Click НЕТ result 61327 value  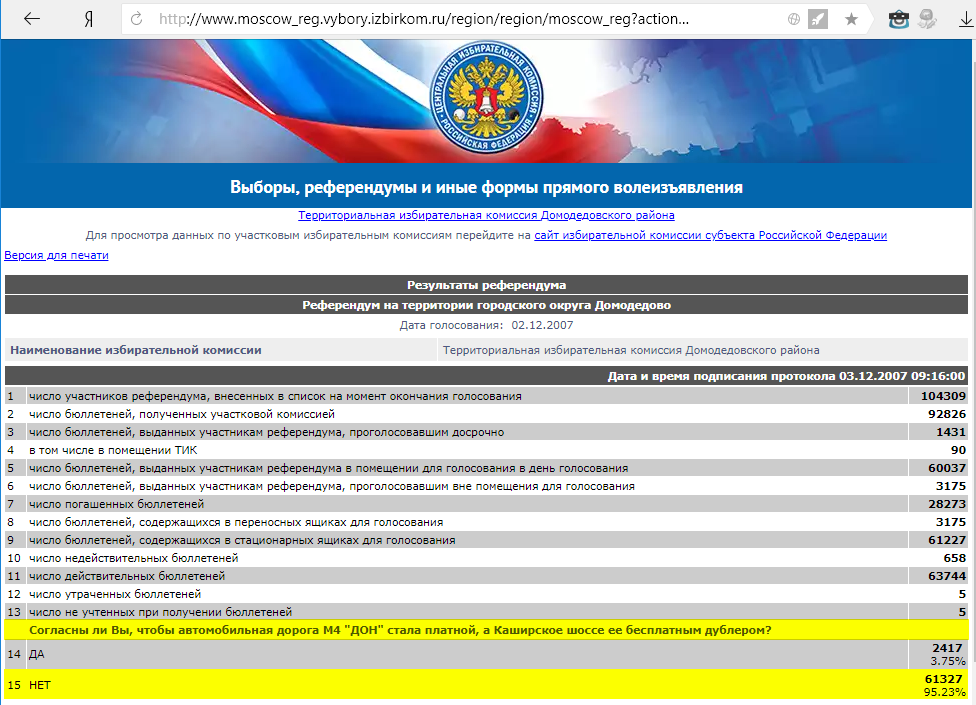(x=944, y=679)
